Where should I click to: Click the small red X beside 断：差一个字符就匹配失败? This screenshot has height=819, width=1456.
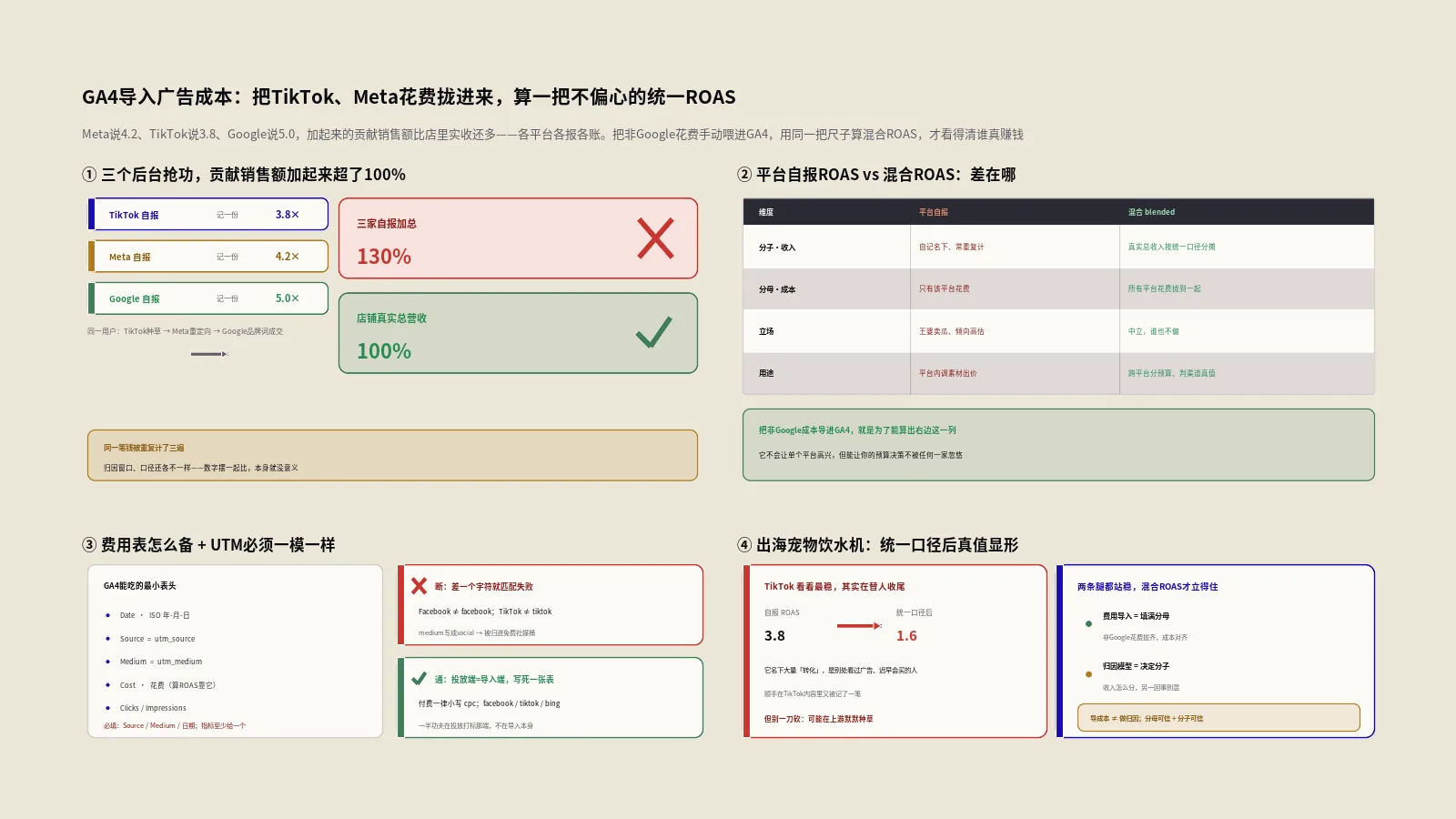419,586
